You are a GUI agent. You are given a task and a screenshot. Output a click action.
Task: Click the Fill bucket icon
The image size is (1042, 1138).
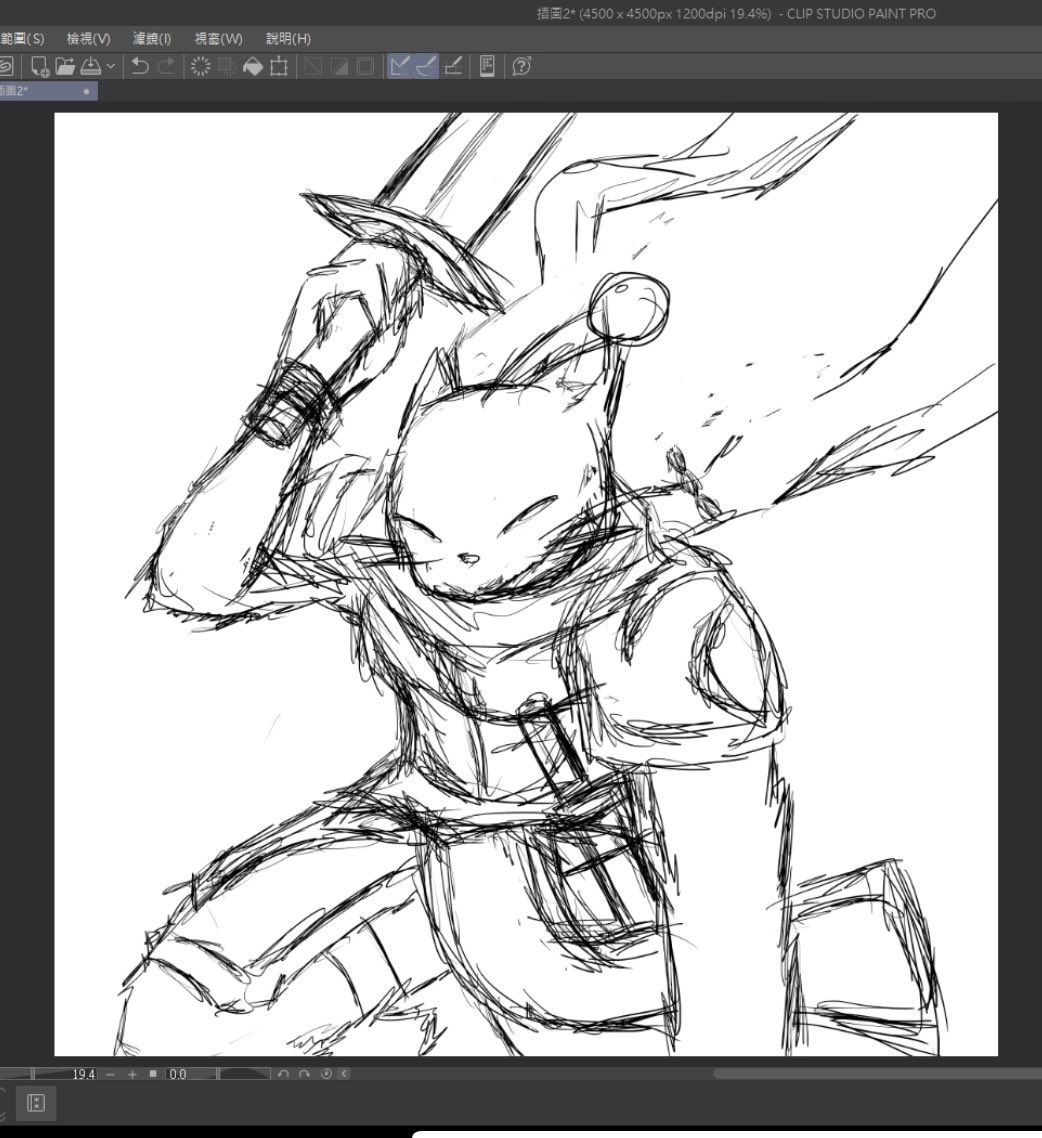pos(253,67)
